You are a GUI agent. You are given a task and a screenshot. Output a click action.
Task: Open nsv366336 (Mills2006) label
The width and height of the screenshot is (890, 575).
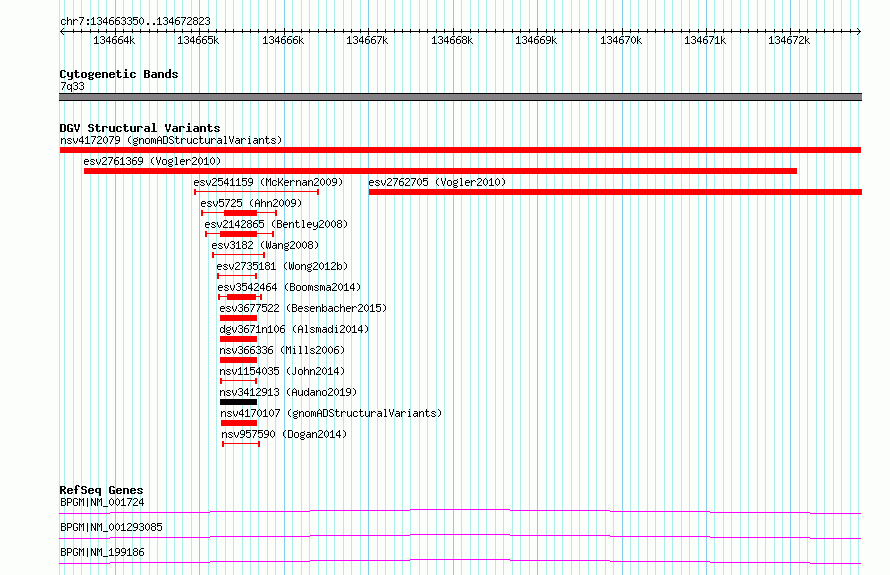(282, 350)
